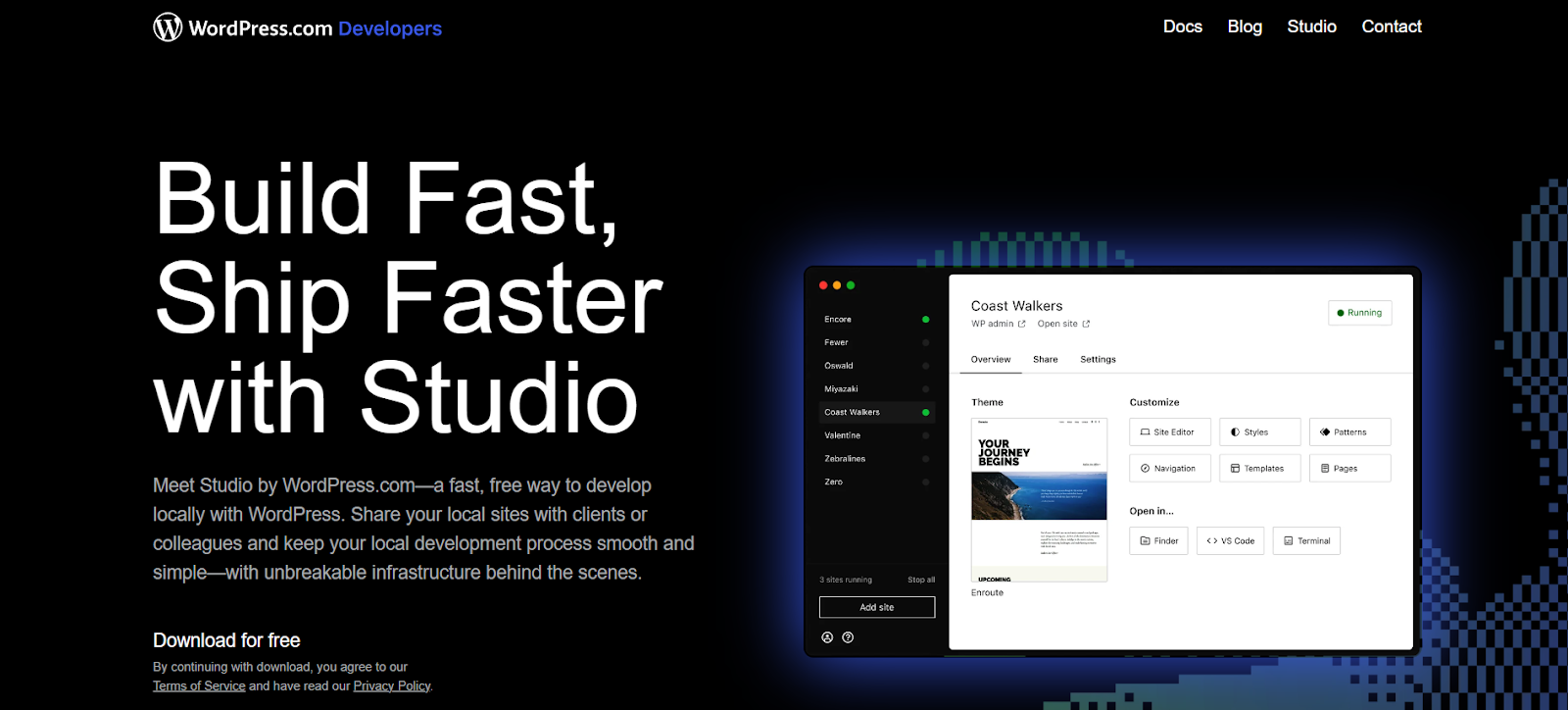Viewport: 1568px width, 710px height.
Task: Click the yellow minimize dot in Studio window
Action: tap(837, 285)
